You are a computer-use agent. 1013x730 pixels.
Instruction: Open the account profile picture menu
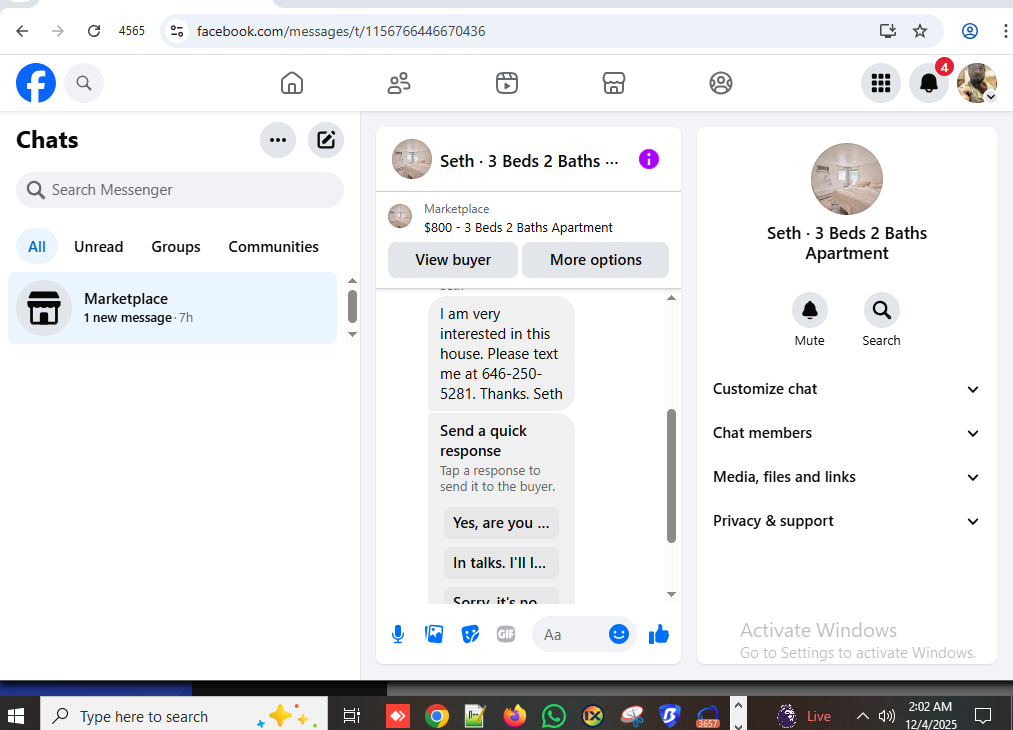[977, 83]
